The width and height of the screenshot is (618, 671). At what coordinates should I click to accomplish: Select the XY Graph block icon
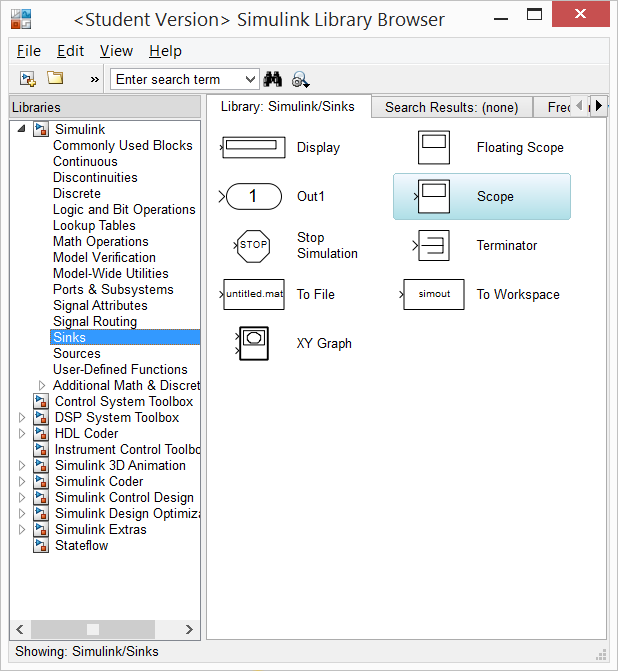[x=253, y=343]
